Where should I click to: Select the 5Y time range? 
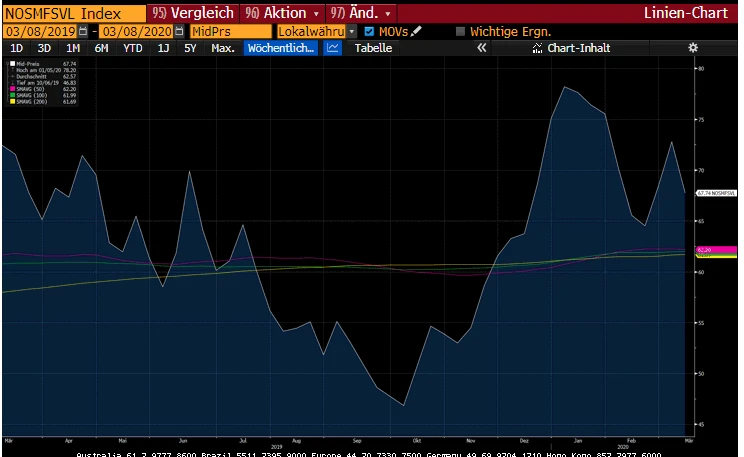point(190,48)
